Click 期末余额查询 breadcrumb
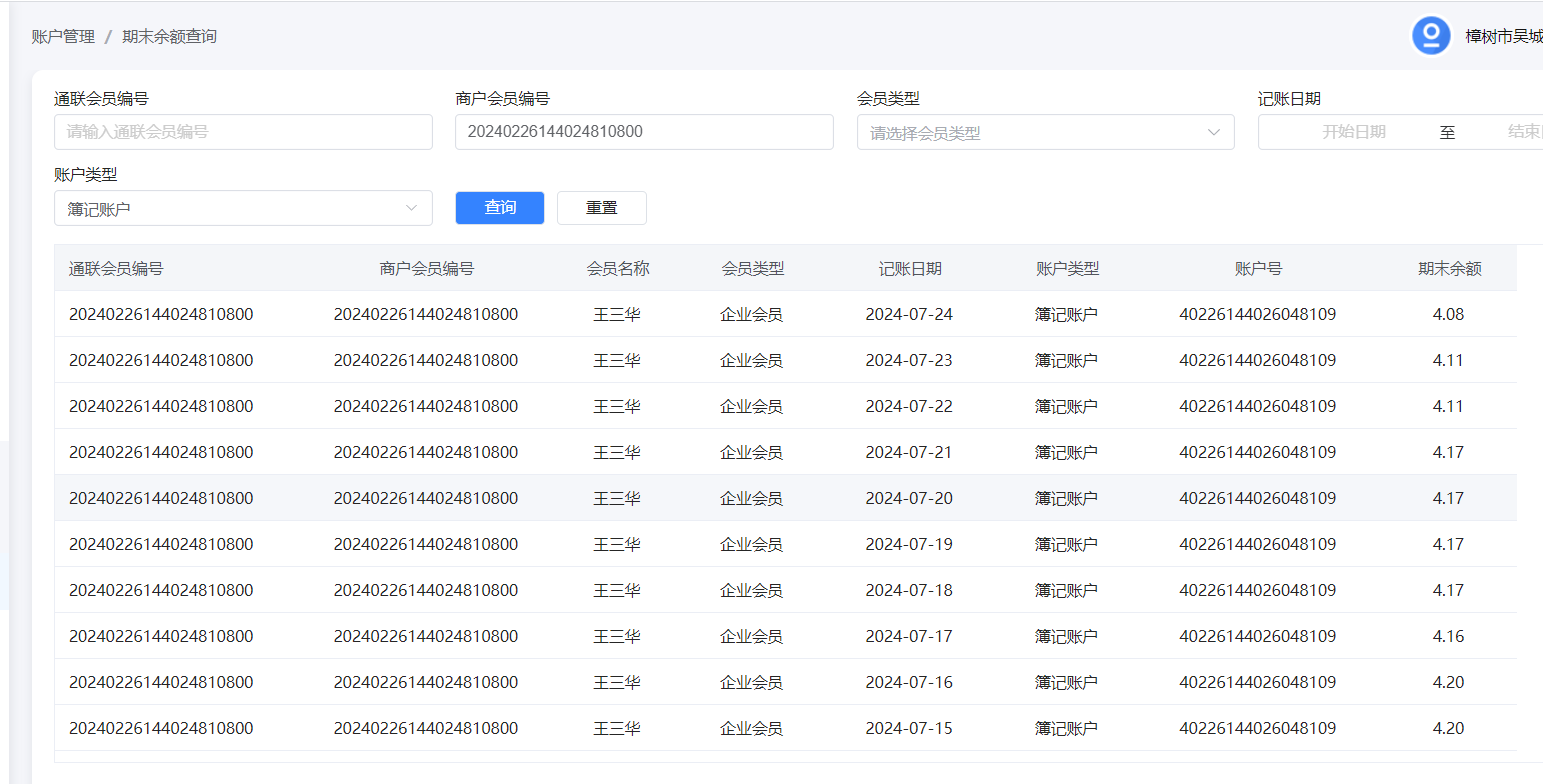This screenshot has width=1543, height=784. (x=169, y=37)
